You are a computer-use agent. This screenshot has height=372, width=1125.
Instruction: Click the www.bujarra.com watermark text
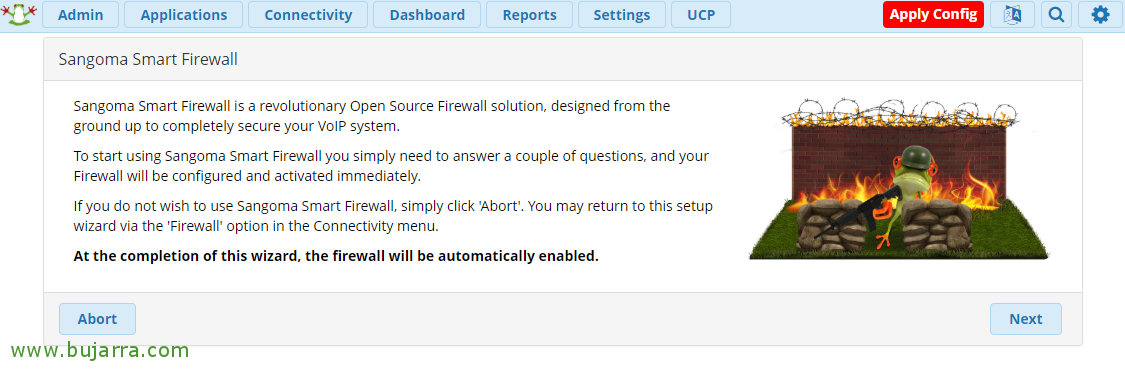[100, 350]
